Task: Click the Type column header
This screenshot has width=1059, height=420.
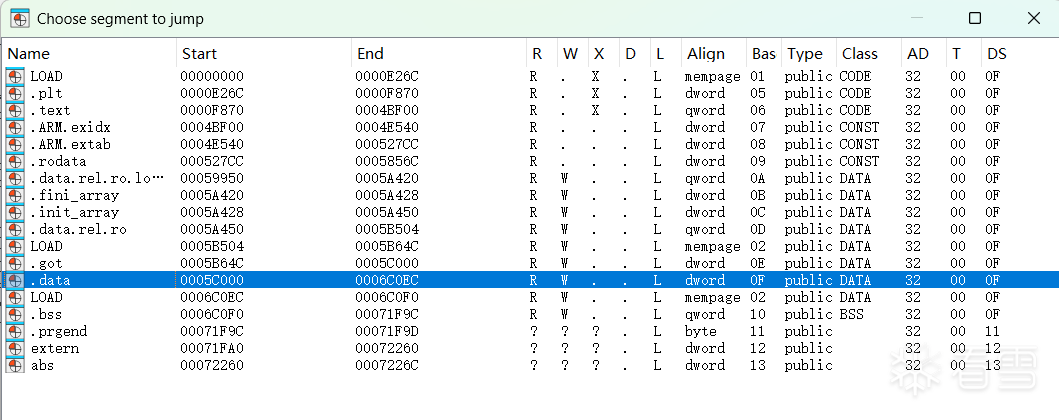Action: coord(806,53)
